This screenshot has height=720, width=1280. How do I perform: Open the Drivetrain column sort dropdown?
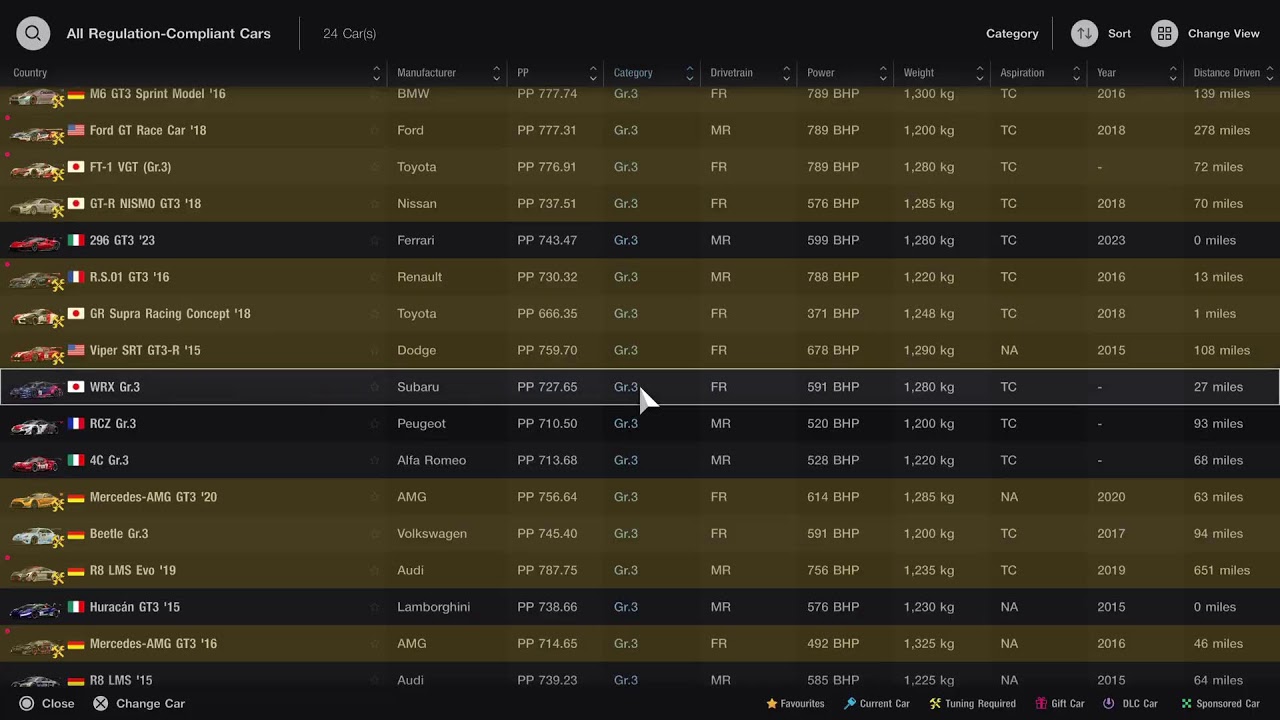click(786, 73)
